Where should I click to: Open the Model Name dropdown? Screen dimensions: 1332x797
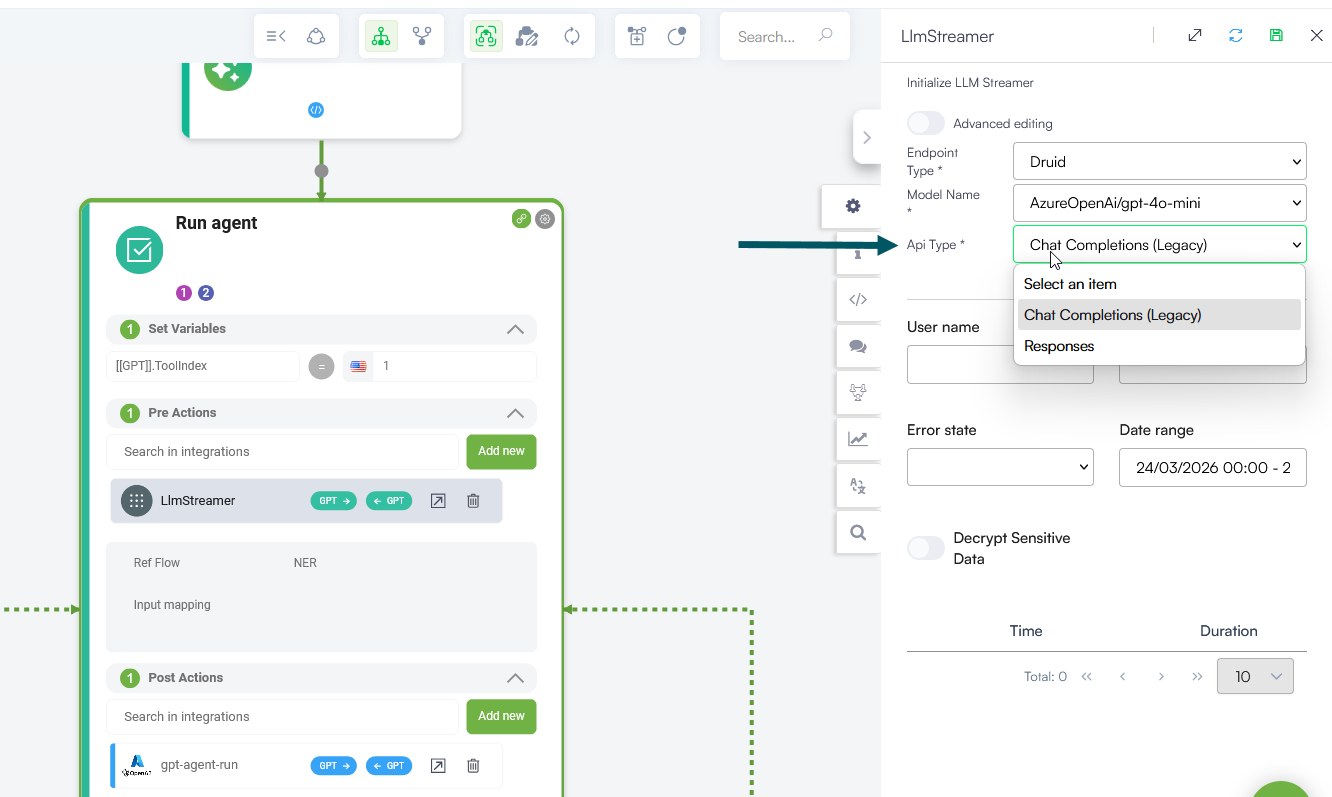[x=1159, y=203]
